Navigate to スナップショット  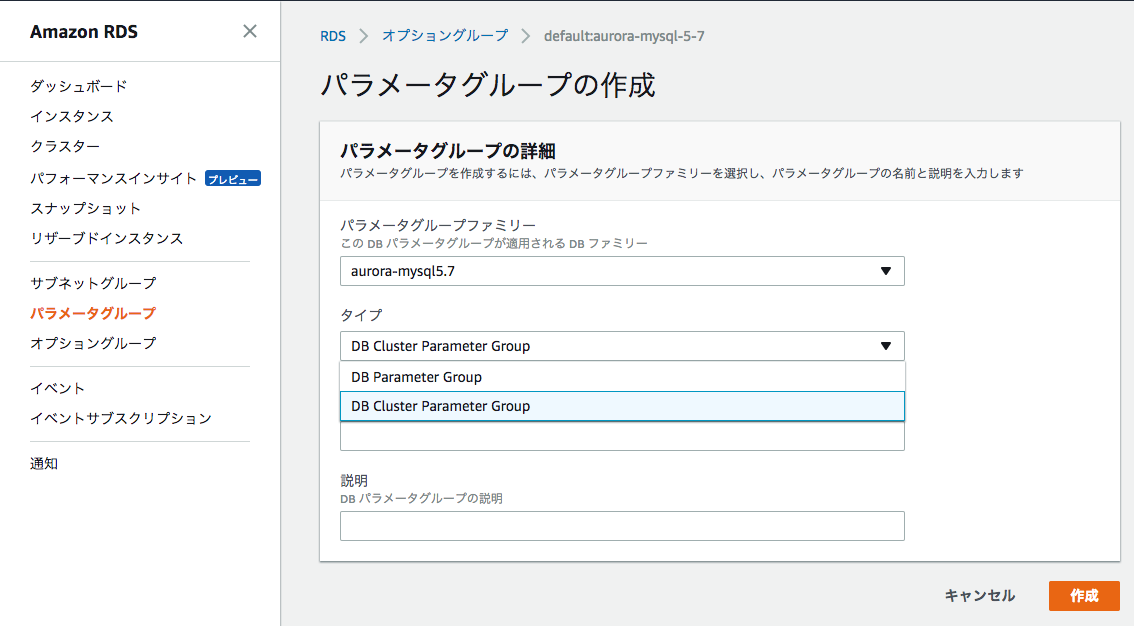click(x=85, y=208)
